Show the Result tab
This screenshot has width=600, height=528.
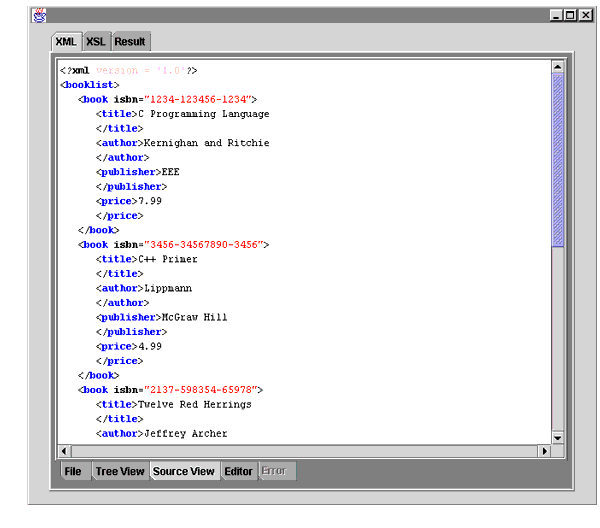(x=130, y=41)
